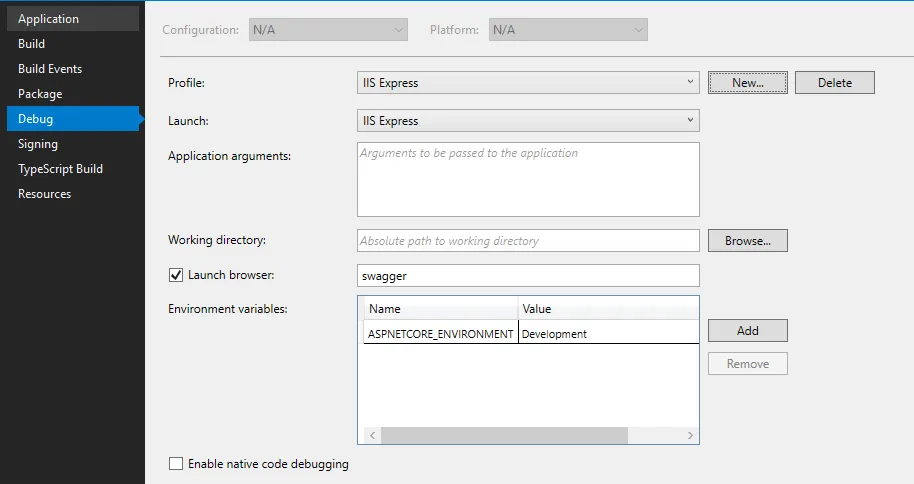Expand the Profile dropdown
The height and width of the screenshot is (484, 914).
528,83
